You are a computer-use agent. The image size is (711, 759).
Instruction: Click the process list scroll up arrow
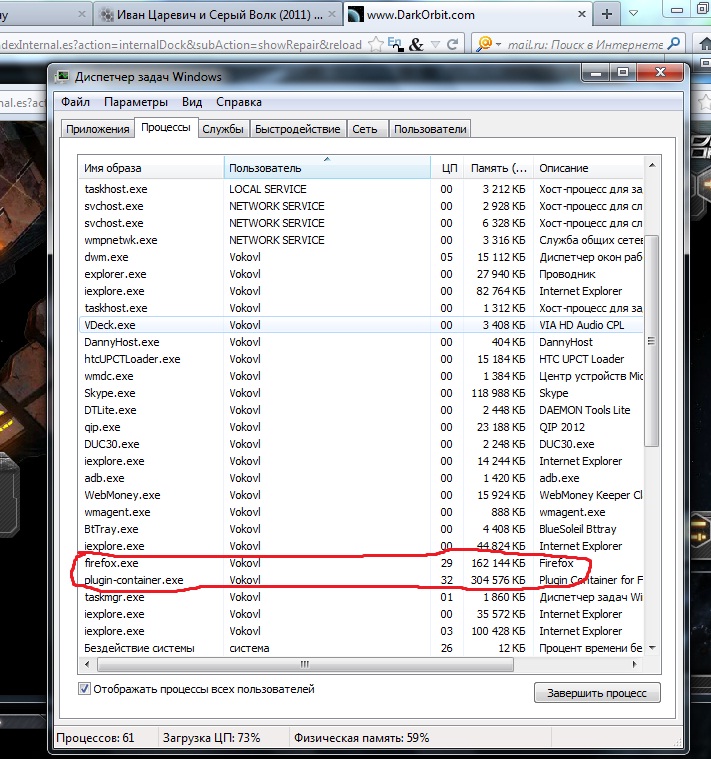click(652, 166)
